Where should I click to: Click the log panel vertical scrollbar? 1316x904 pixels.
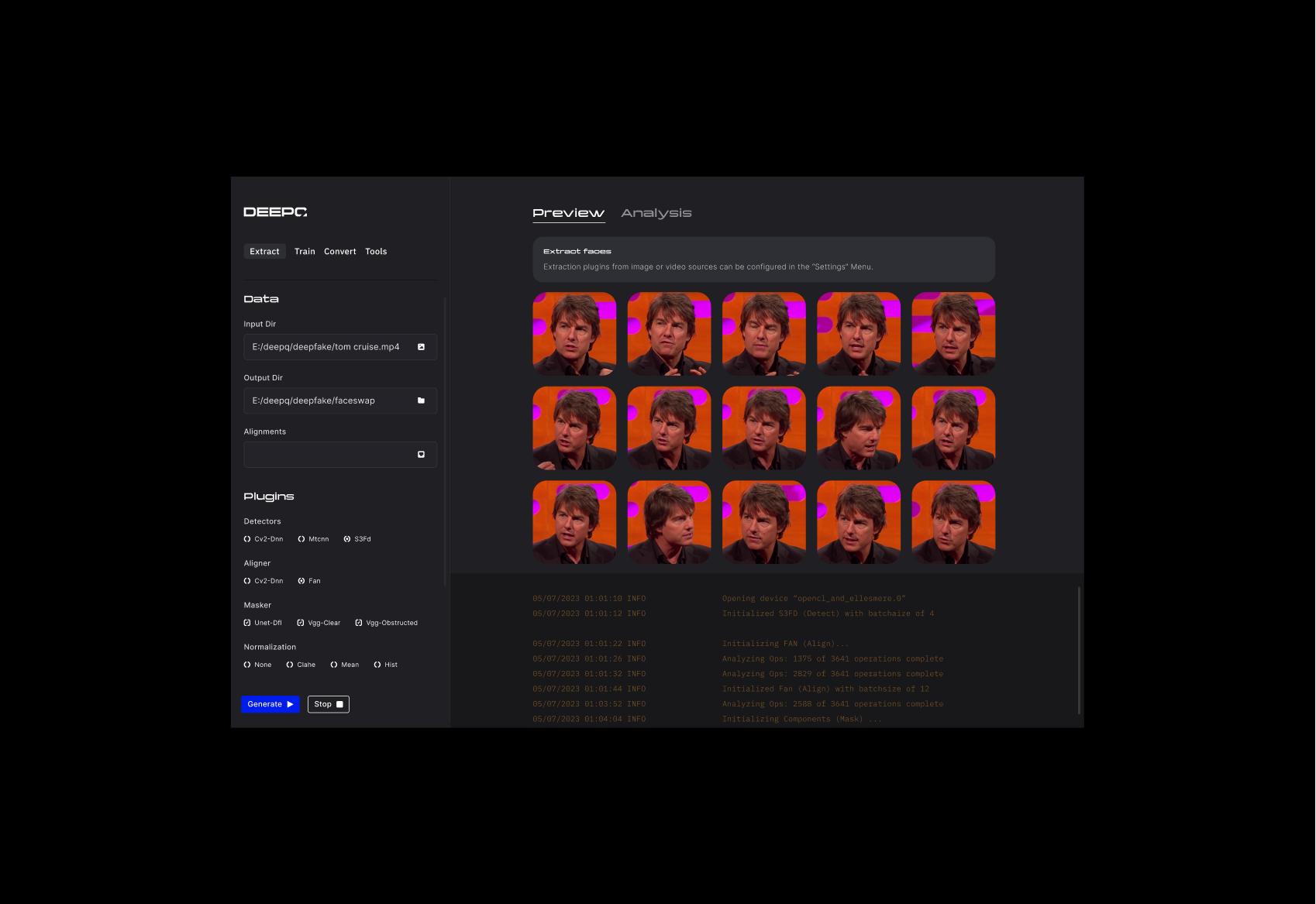coord(1079,650)
